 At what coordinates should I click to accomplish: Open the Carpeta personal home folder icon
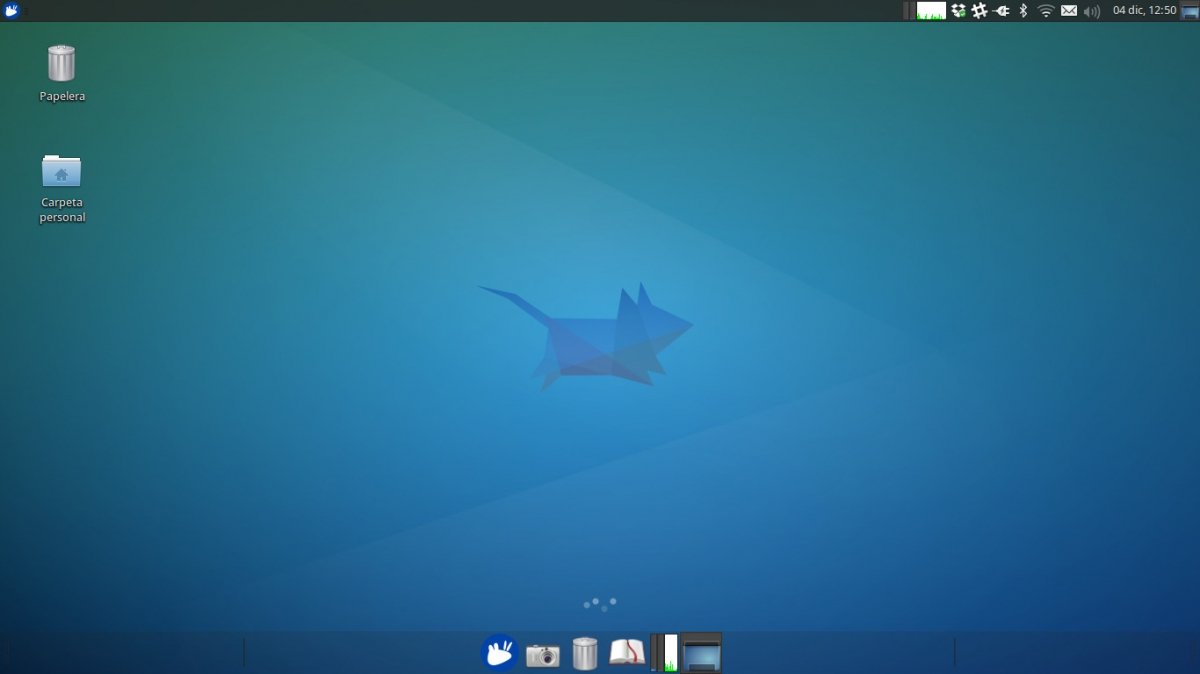pyautogui.click(x=61, y=171)
